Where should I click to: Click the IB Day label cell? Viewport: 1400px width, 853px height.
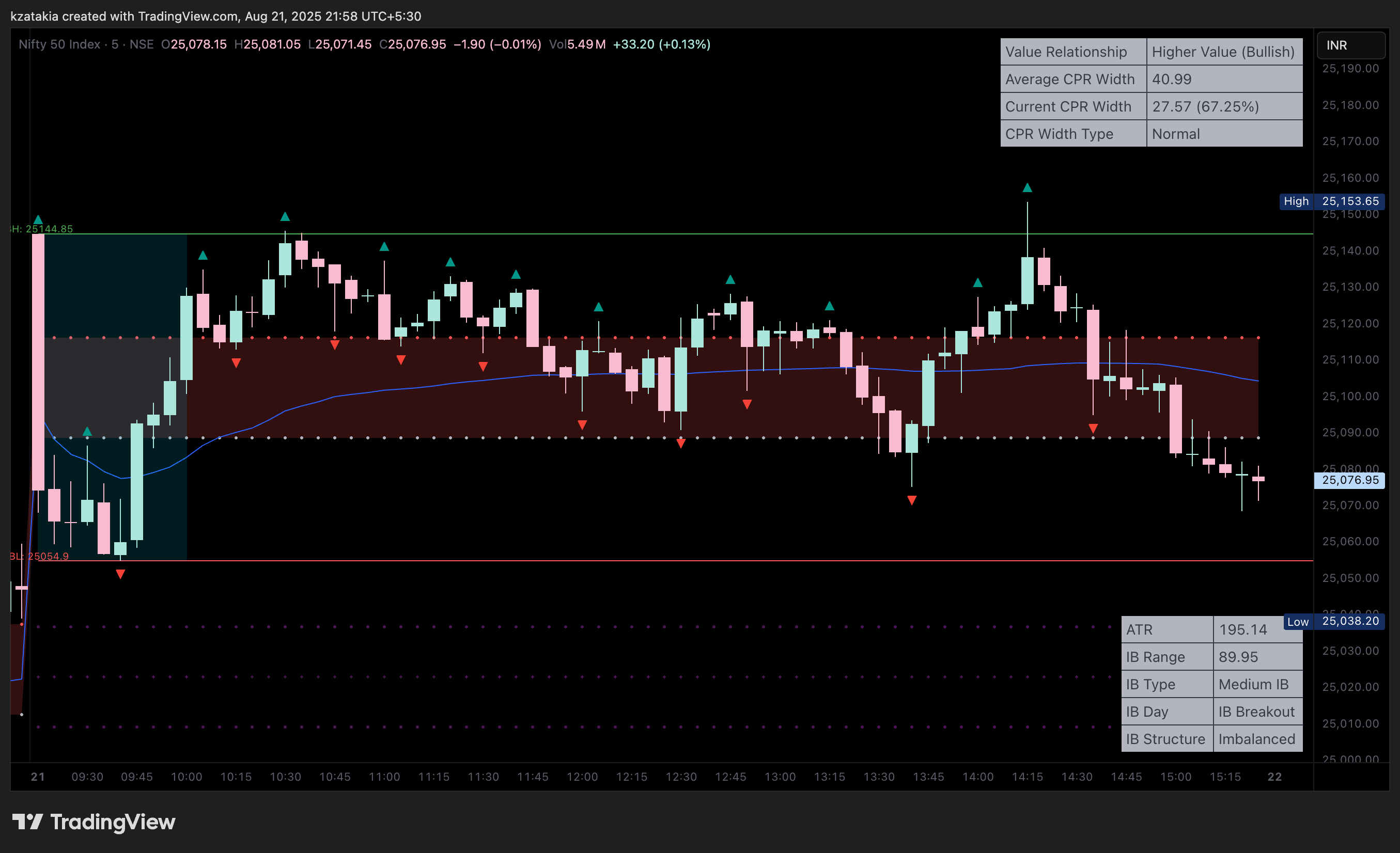click(x=1167, y=711)
